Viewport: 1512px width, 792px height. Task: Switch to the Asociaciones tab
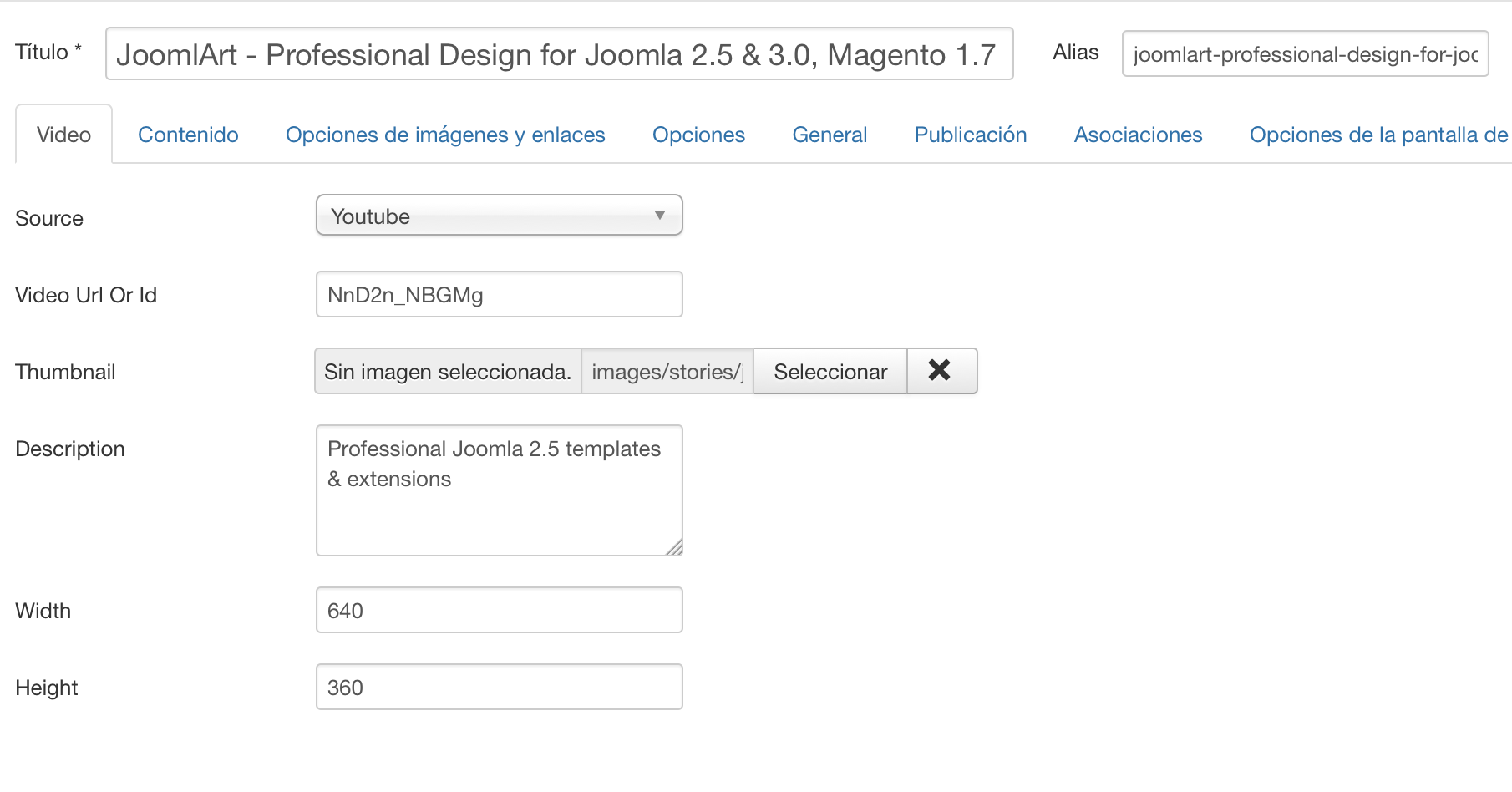pyautogui.click(x=1138, y=135)
